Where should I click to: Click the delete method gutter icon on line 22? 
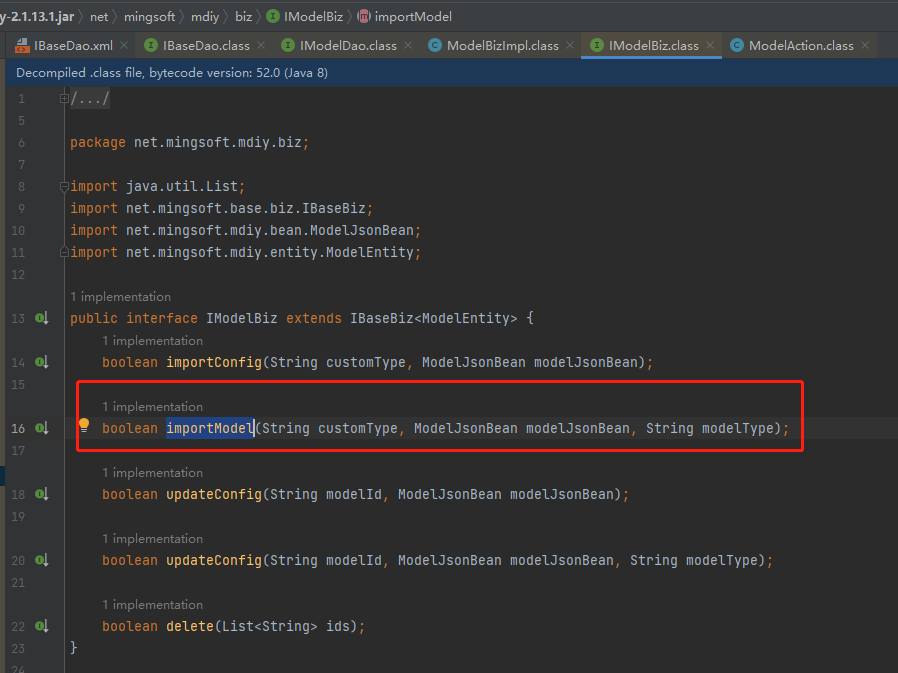pos(41,626)
